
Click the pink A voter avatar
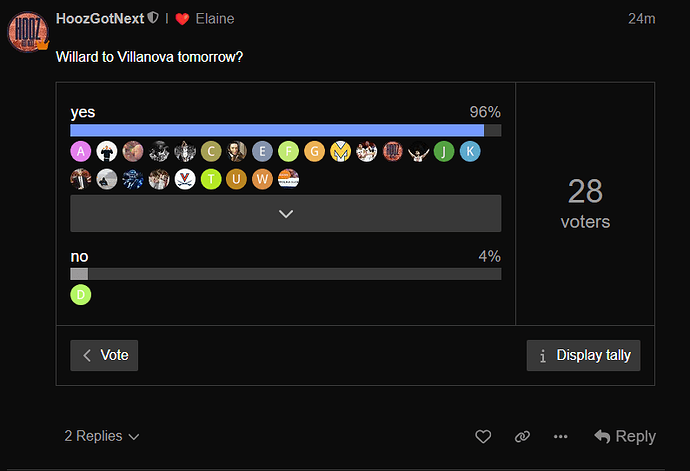tap(81, 151)
